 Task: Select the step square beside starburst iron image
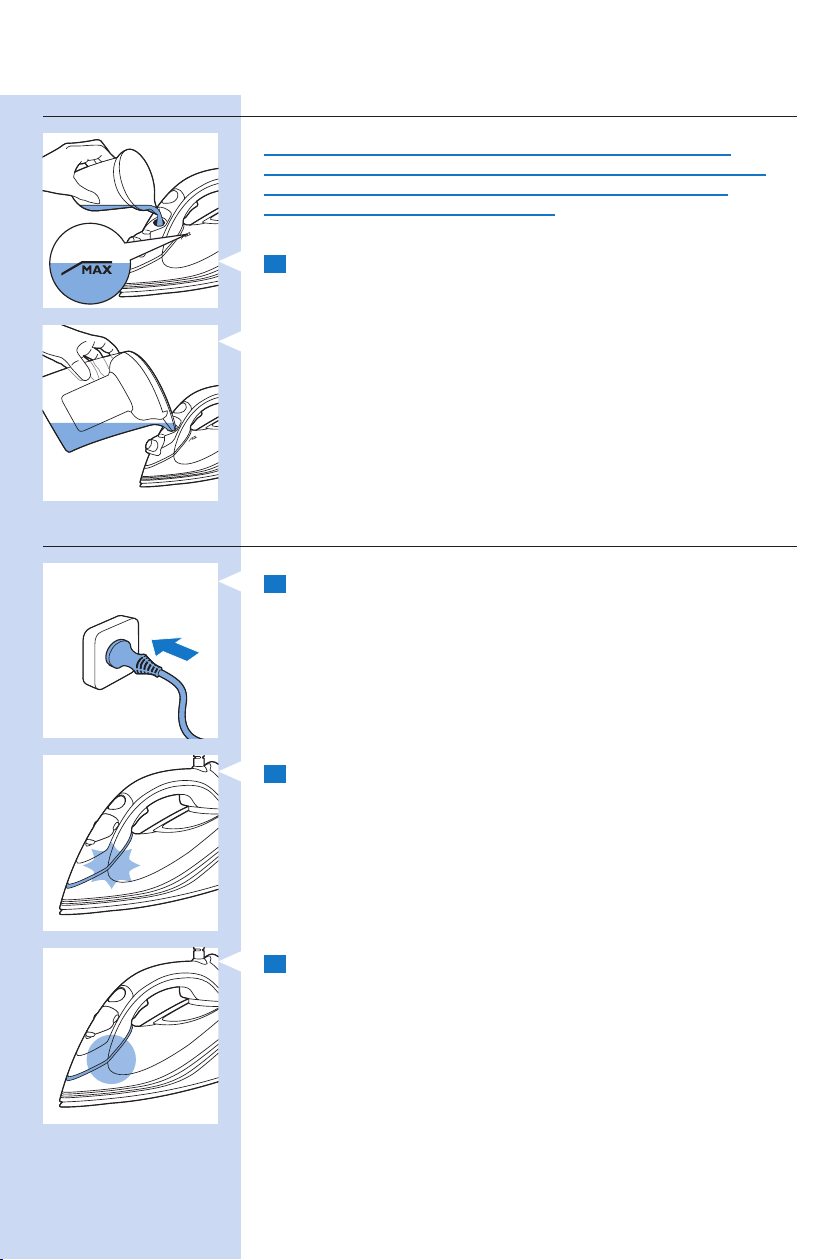[x=277, y=774]
